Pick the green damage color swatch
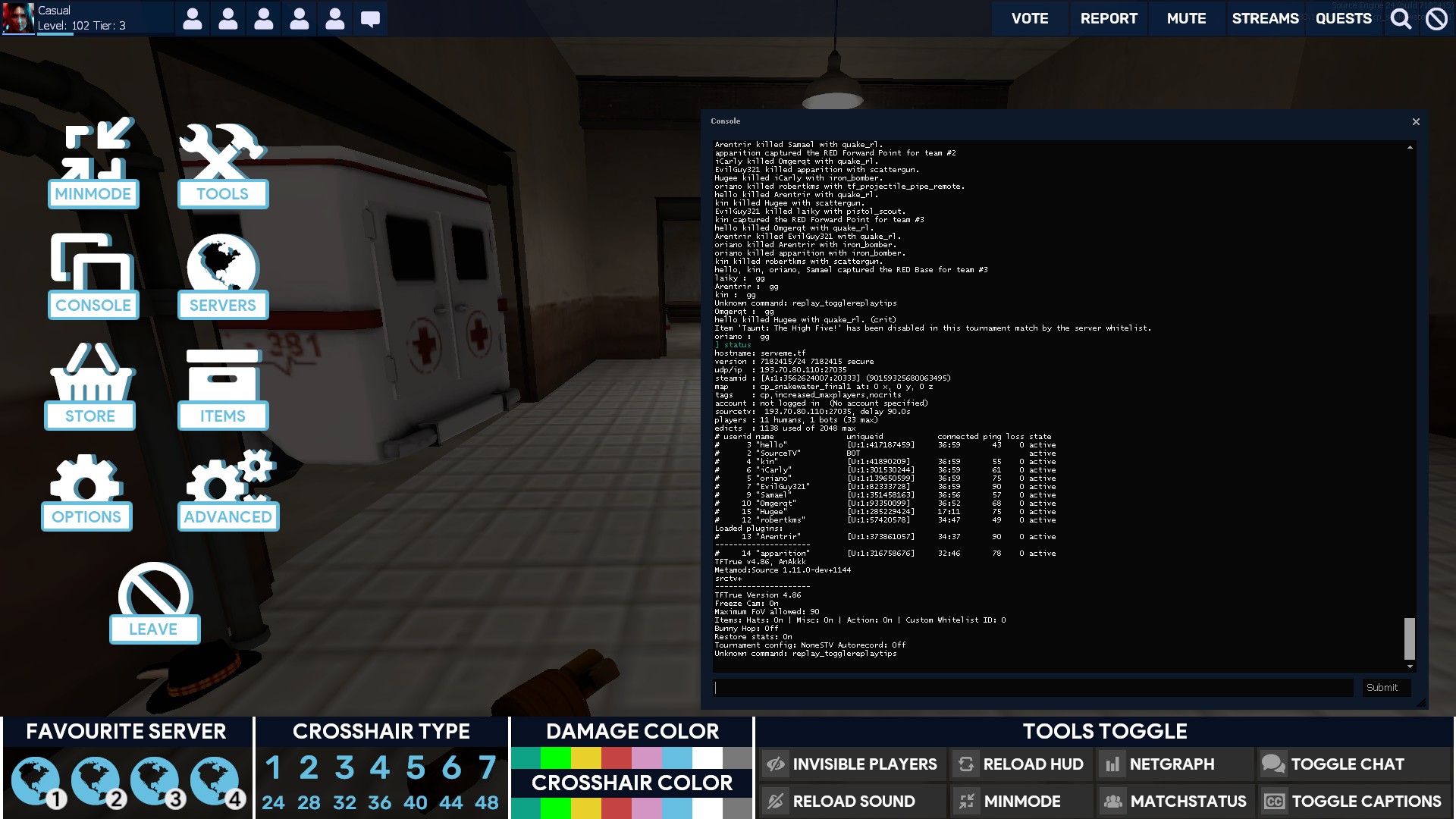This screenshot has width=1456, height=819. coord(555,758)
